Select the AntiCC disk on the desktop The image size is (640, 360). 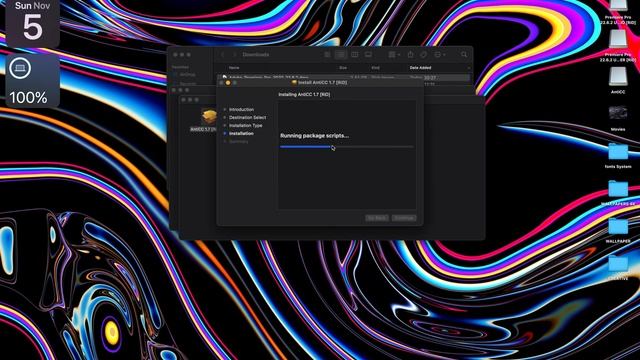[618, 77]
